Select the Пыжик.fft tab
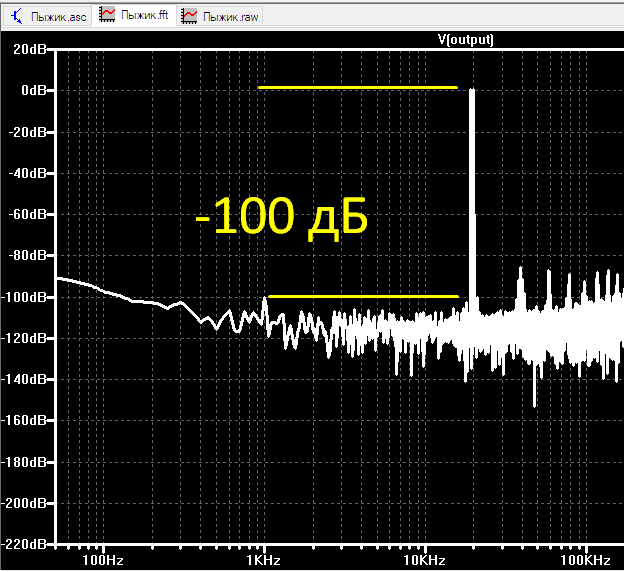This screenshot has width=624, height=572. (x=134, y=16)
